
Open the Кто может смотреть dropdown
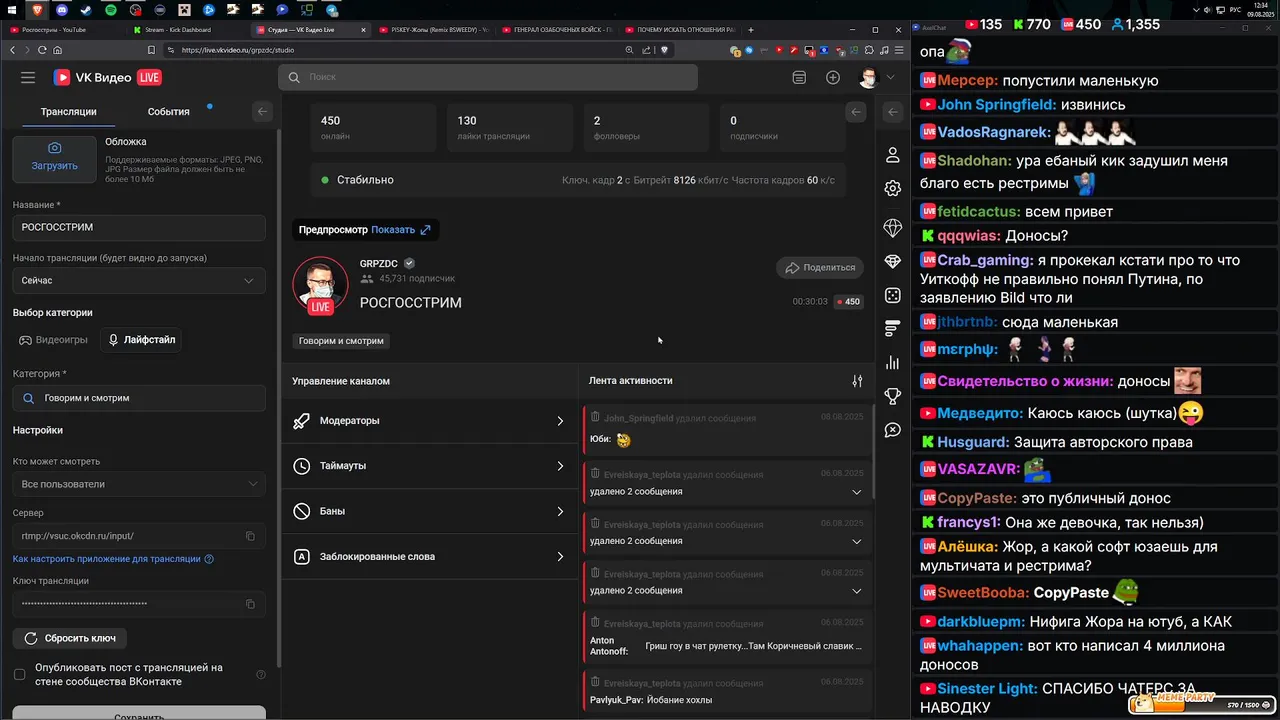click(139, 484)
